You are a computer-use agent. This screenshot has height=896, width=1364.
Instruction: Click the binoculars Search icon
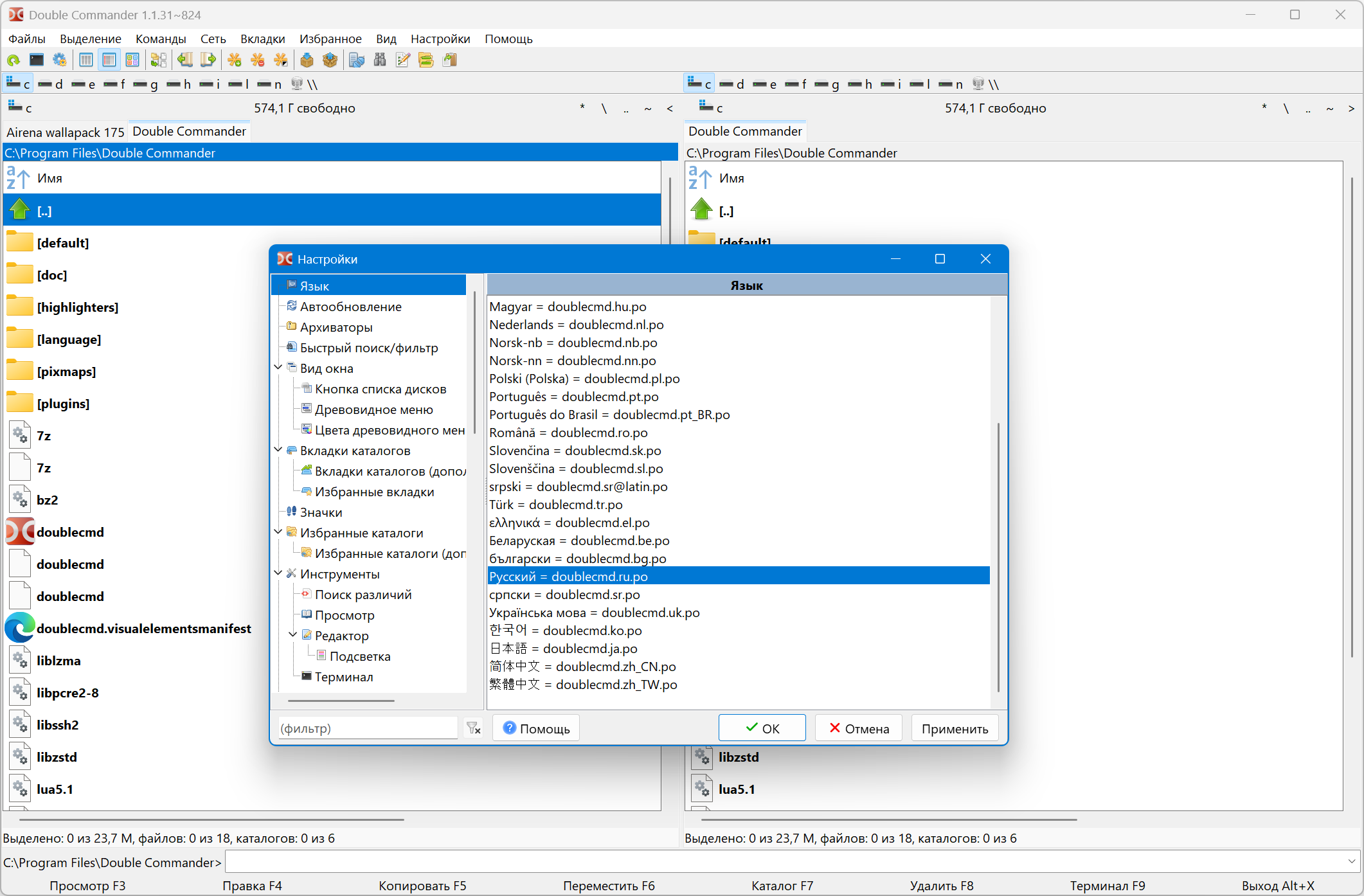coord(380,60)
